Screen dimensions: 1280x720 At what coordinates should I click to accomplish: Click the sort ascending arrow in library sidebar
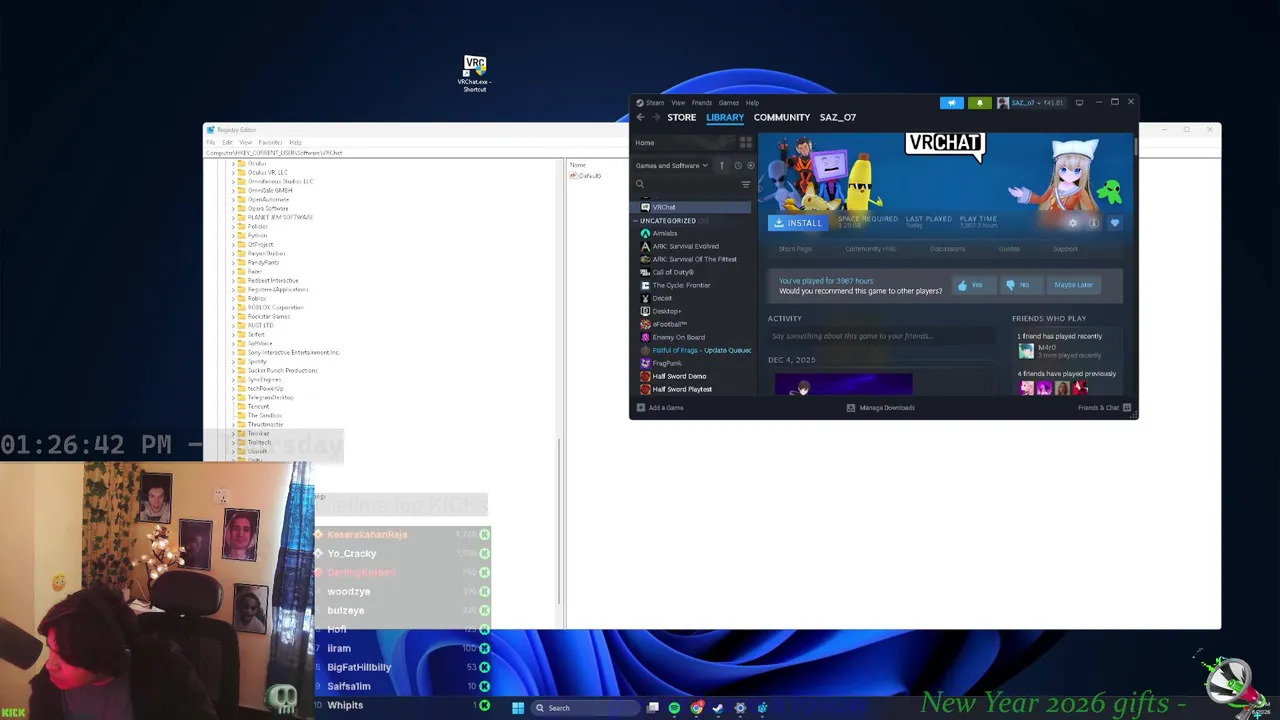(722, 165)
